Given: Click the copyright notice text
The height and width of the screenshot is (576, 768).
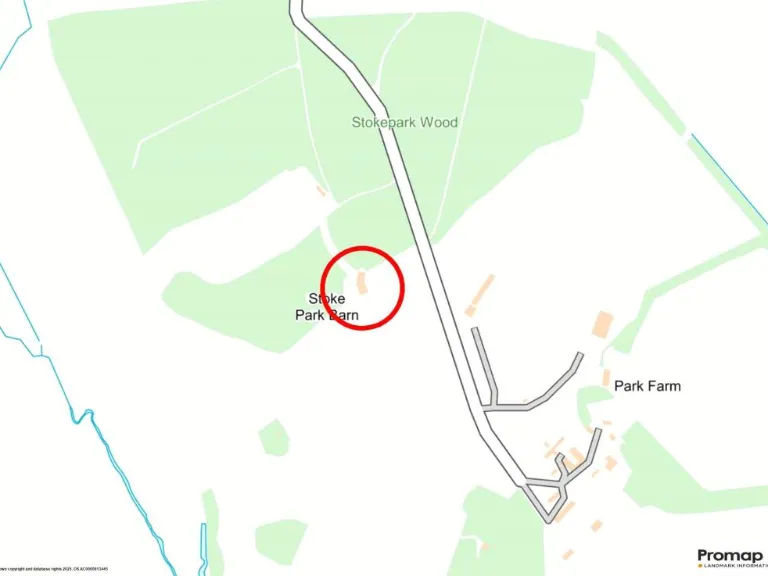Looking at the screenshot, I should (54, 569).
